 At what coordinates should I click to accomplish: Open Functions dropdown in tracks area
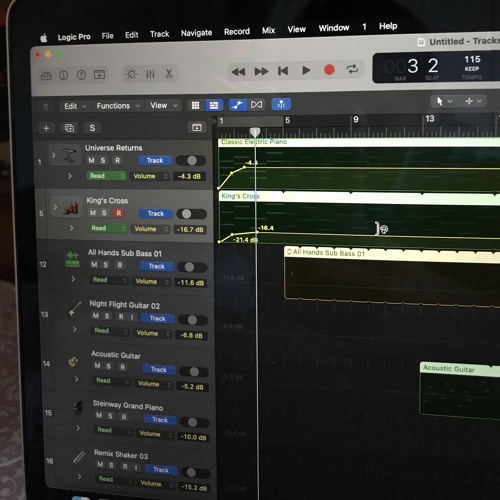pyautogui.click(x=118, y=106)
